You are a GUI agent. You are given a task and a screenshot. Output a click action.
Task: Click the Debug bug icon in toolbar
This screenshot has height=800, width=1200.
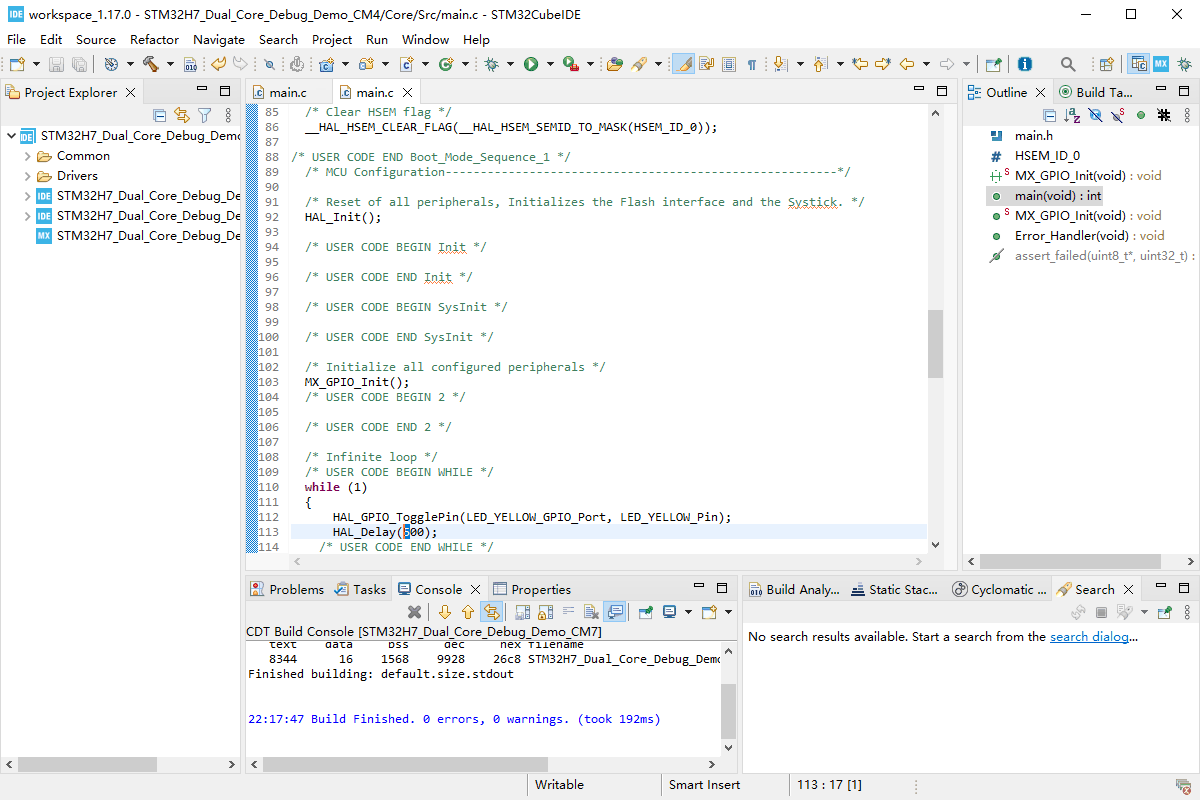click(491, 64)
